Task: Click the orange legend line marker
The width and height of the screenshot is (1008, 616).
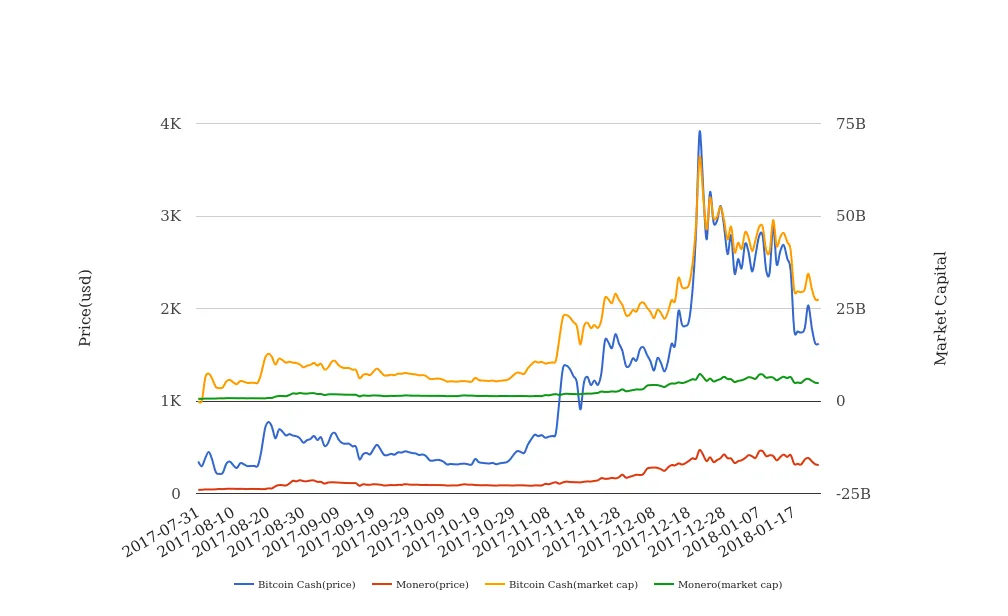Action: (493, 584)
